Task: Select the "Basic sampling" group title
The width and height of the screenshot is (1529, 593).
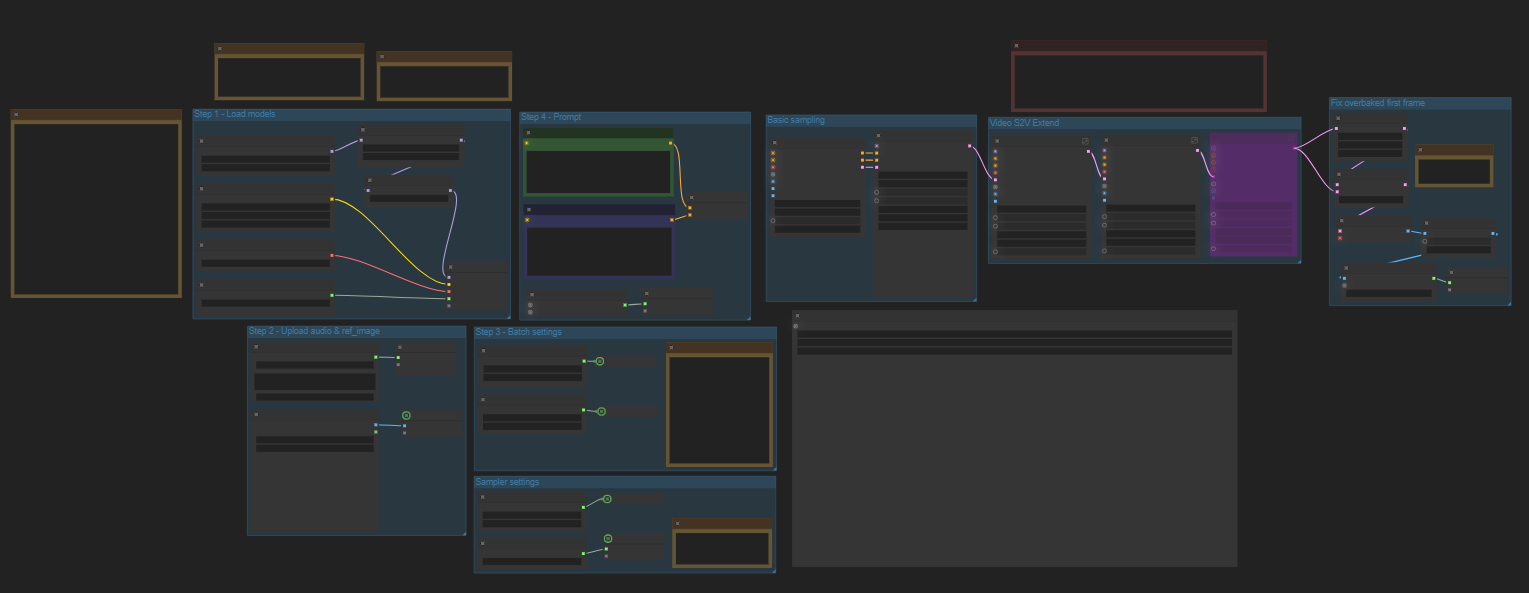Action: (796, 120)
